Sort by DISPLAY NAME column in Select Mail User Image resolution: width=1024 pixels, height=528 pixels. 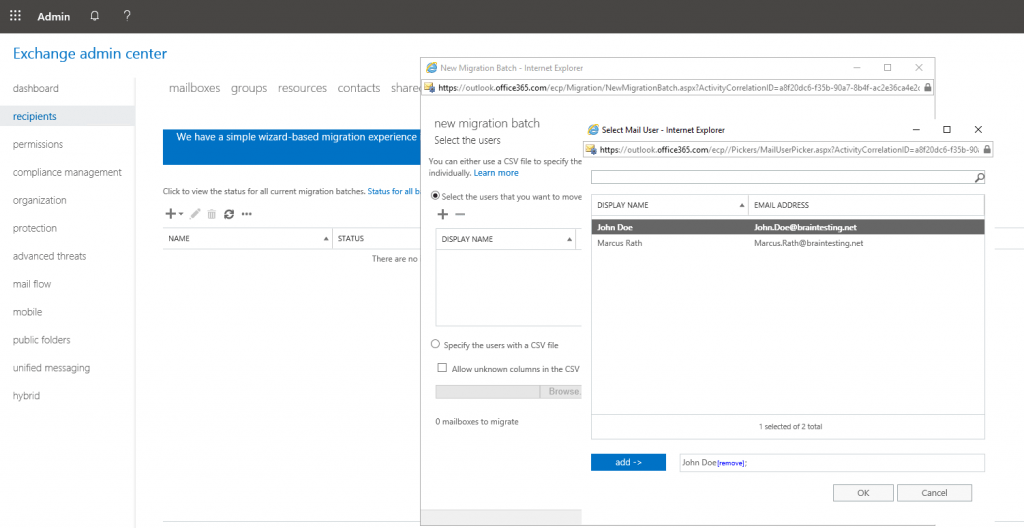click(x=669, y=205)
